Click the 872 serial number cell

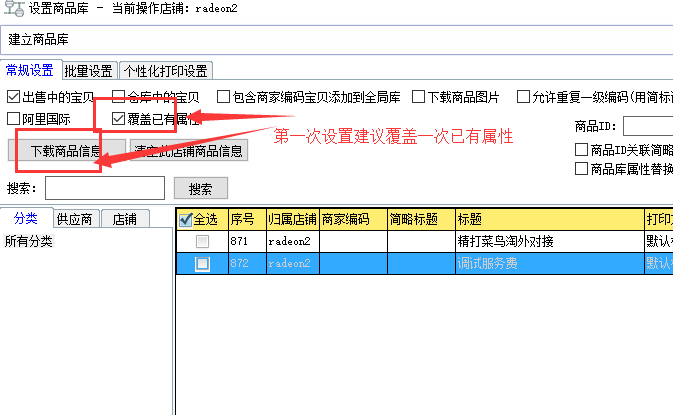[x=247, y=264]
